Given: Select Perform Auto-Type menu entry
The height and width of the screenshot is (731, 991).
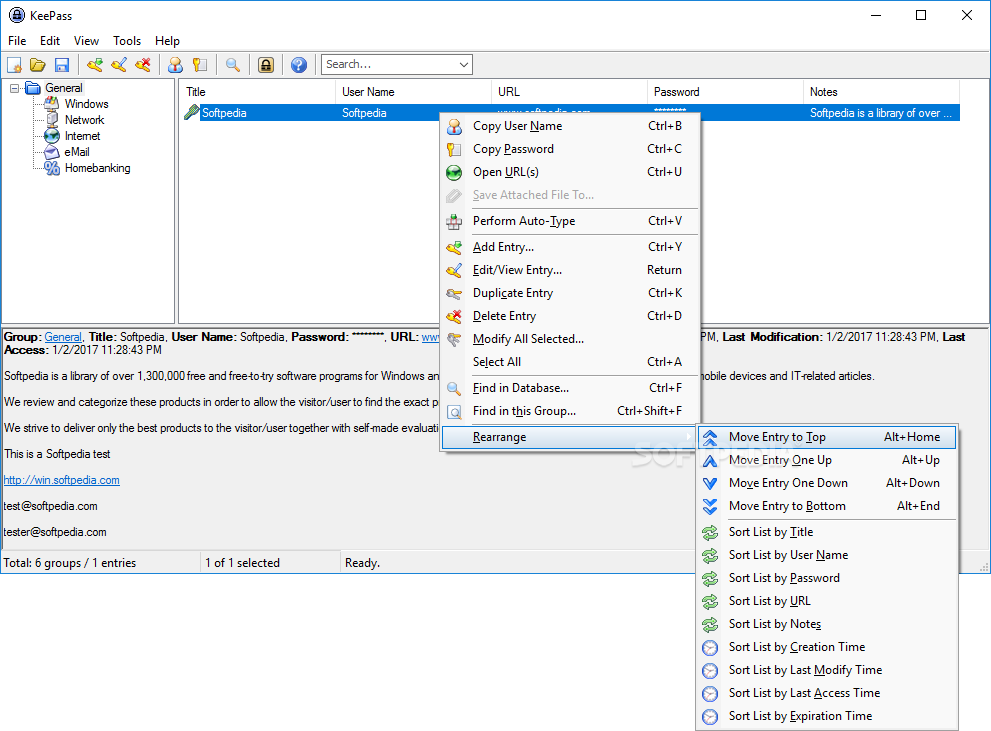Looking at the screenshot, I should [x=569, y=221].
